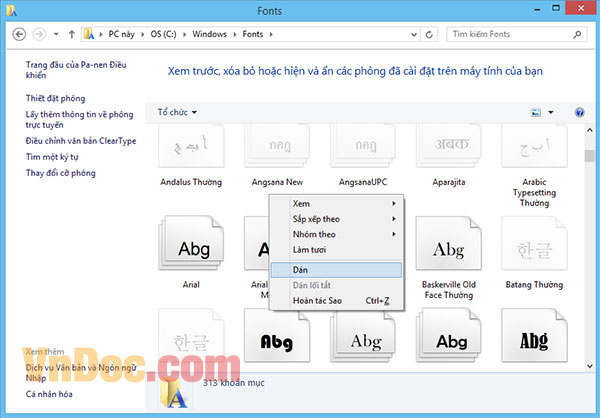The height and width of the screenshot is (418, 600).
Task: Click the blue Help icon
Action: pyautogui.click(x=579, y=112)
